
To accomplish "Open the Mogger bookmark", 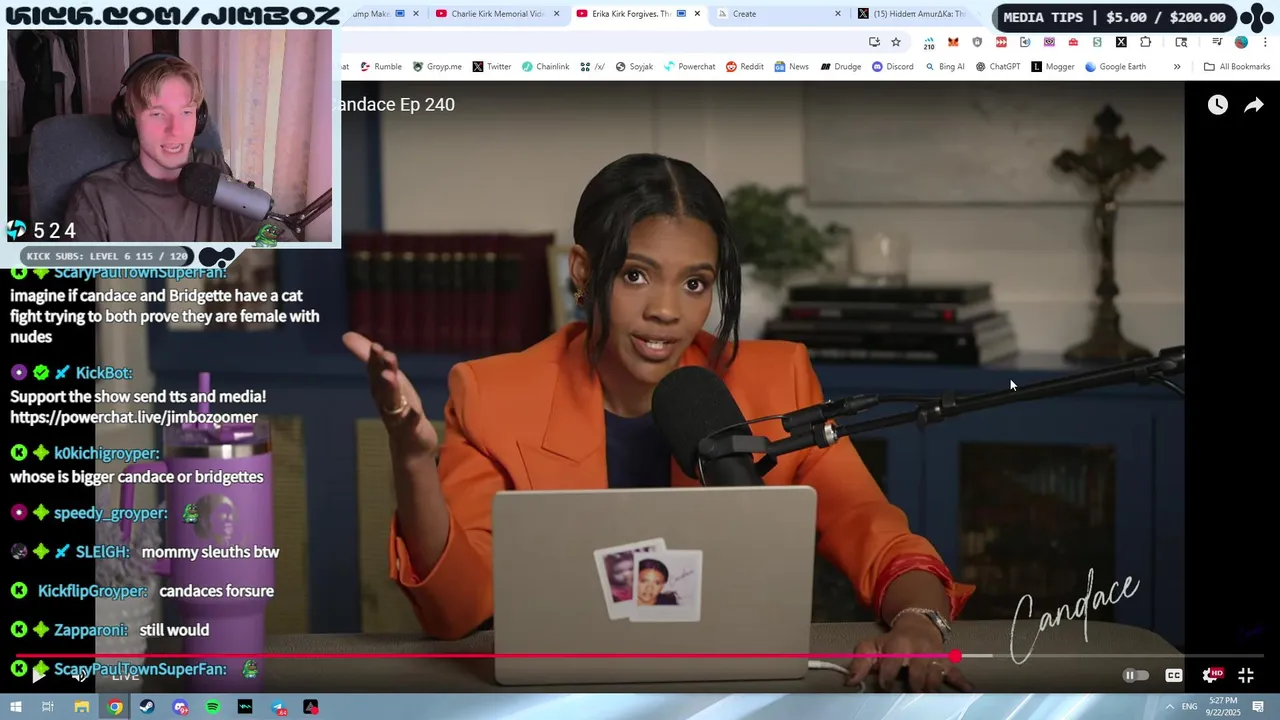I will tap(1052, 67).
